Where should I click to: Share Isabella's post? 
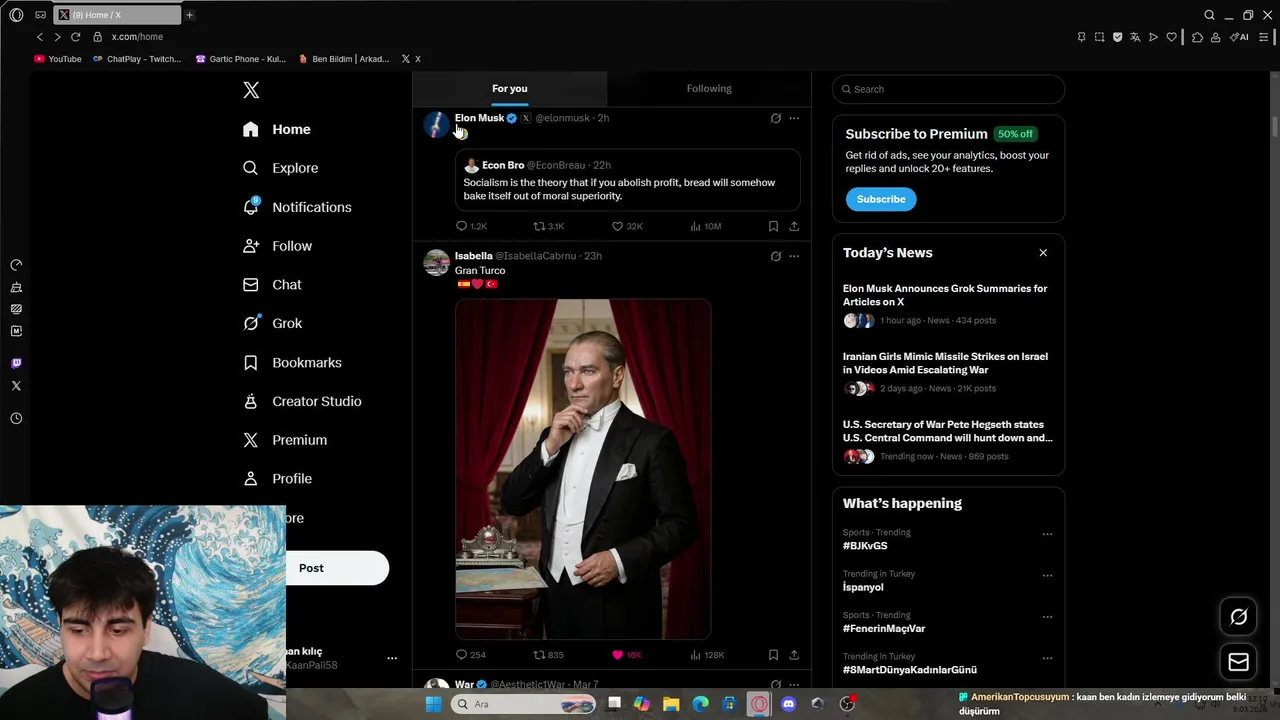(794, 655)
